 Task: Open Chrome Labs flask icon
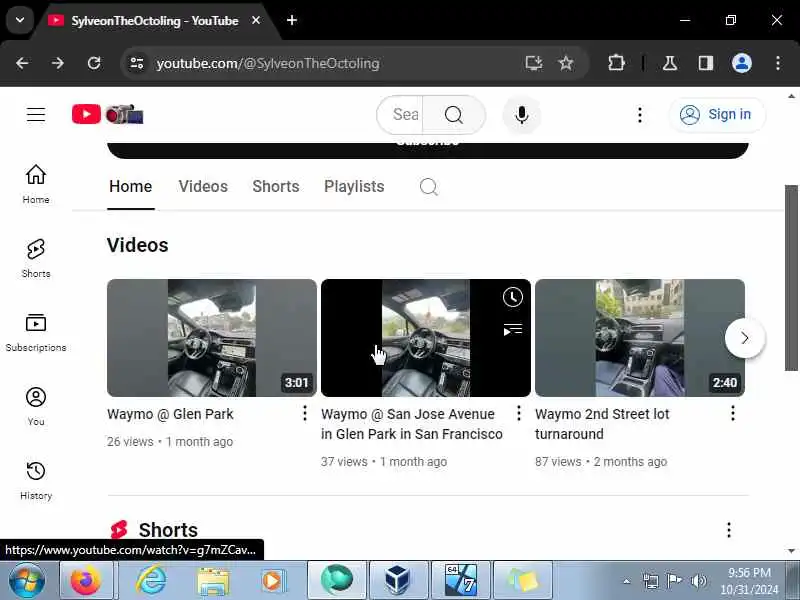click(670, 63)
